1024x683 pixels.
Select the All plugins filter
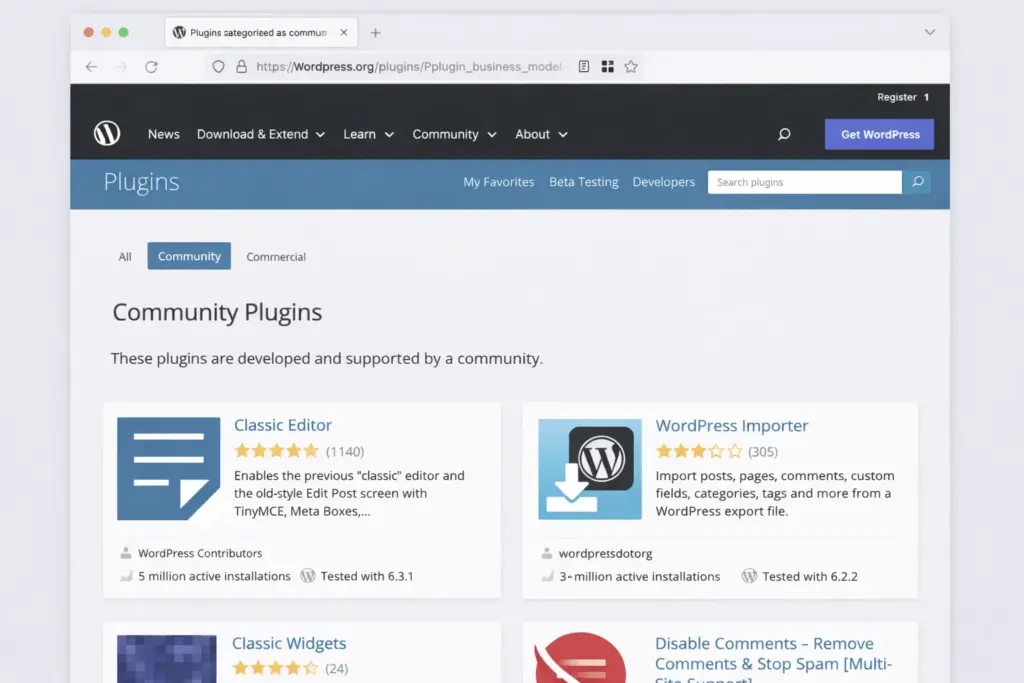125,257
